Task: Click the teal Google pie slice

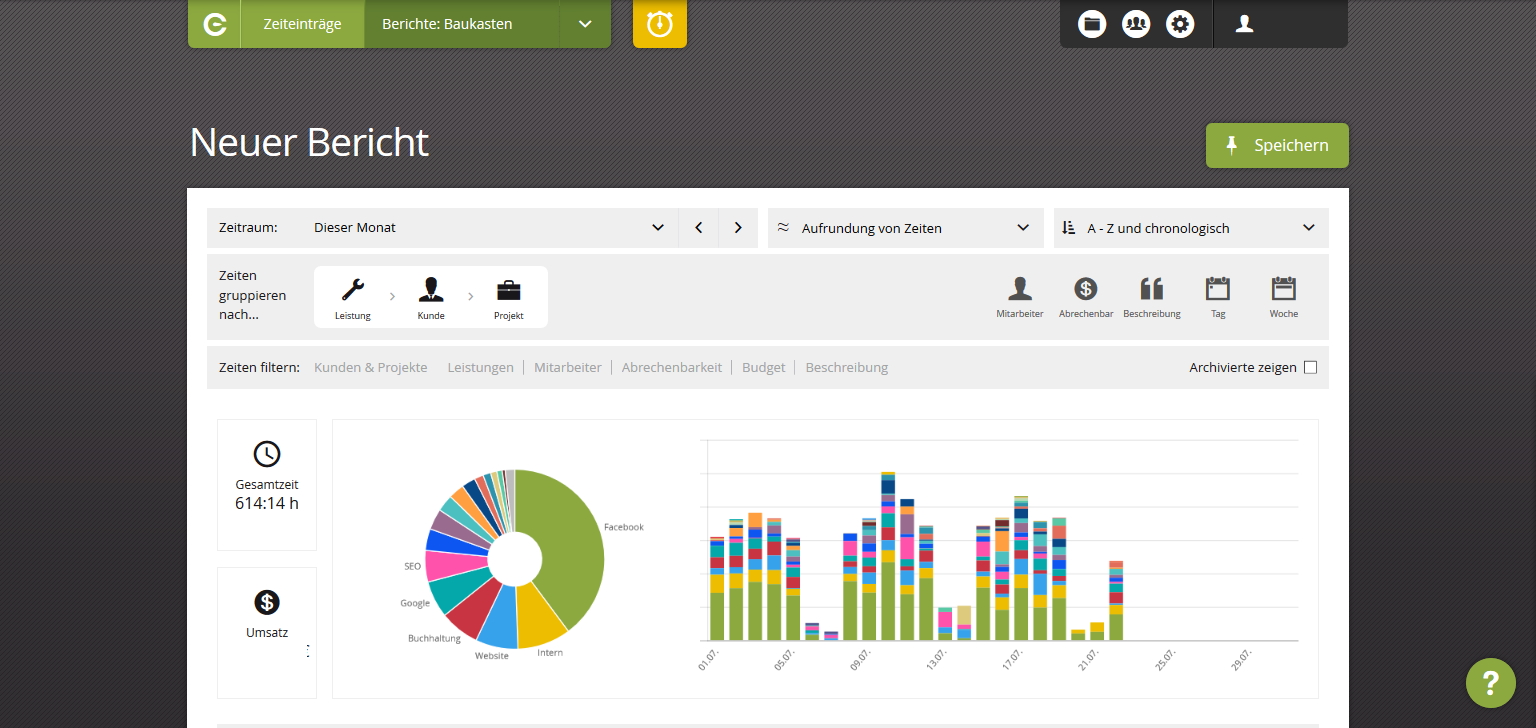Action: 456,589
